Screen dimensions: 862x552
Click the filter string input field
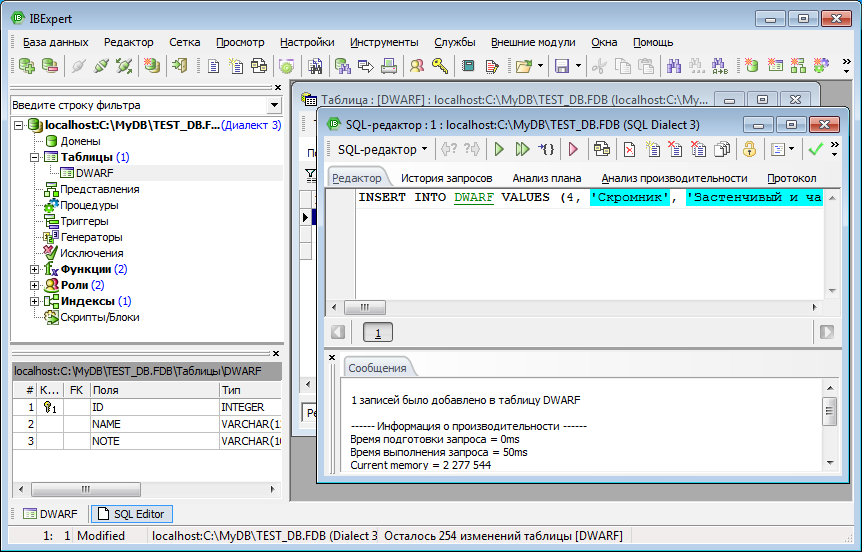pyautogui.click(x=139, y=105)
